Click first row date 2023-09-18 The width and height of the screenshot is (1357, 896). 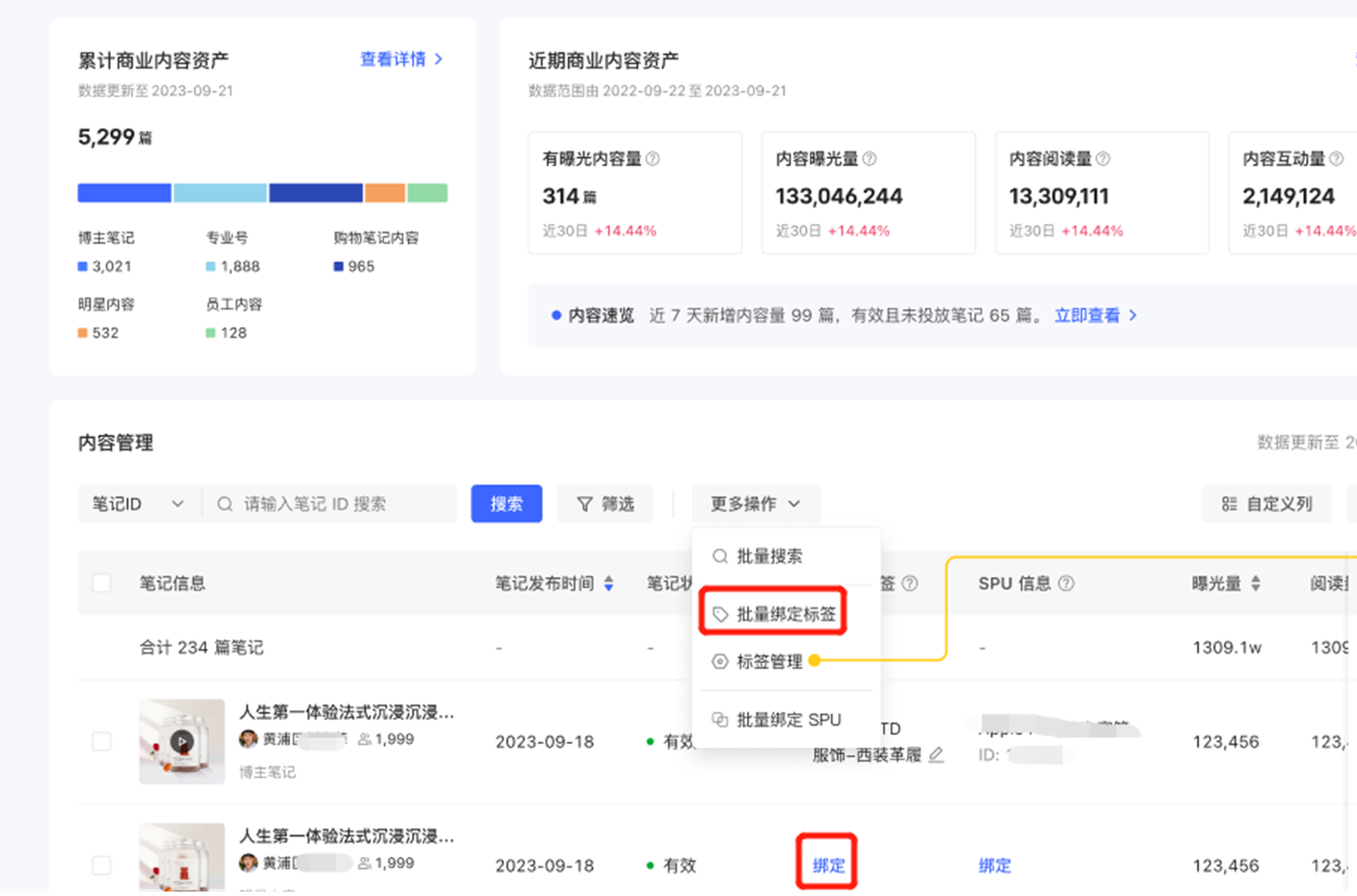[544, 742]
